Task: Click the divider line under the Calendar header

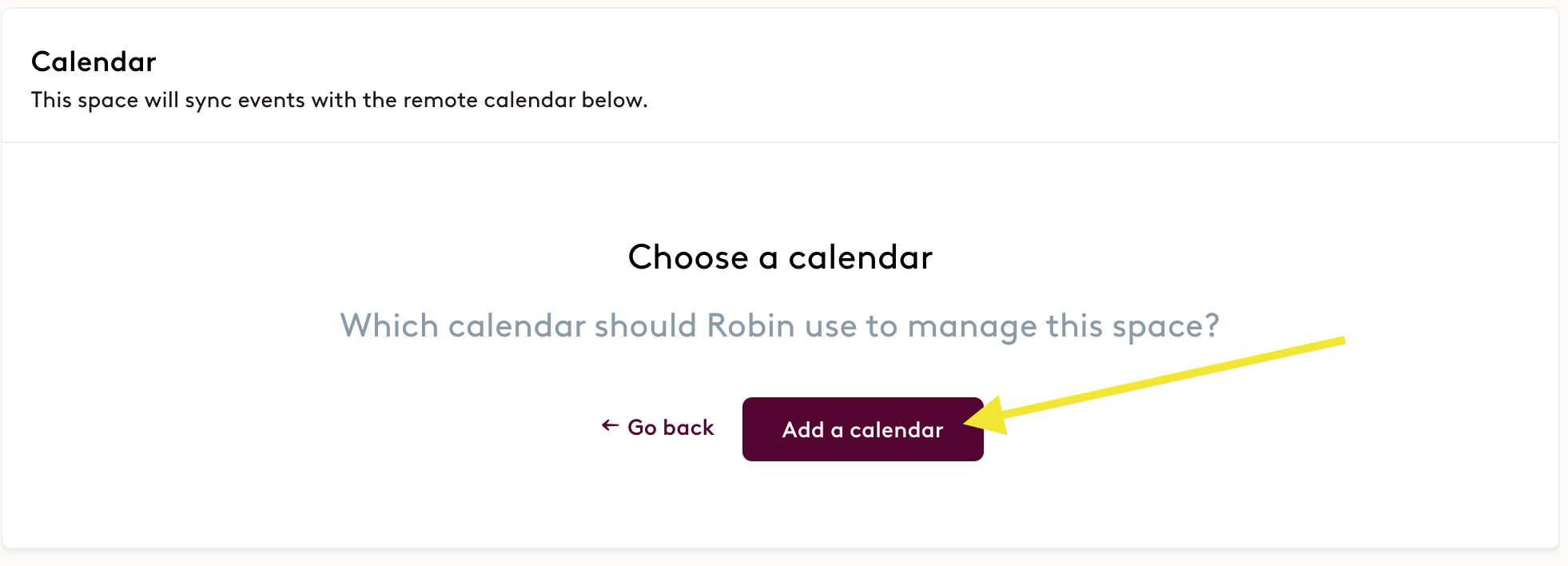Action: (x=780, y=142)
